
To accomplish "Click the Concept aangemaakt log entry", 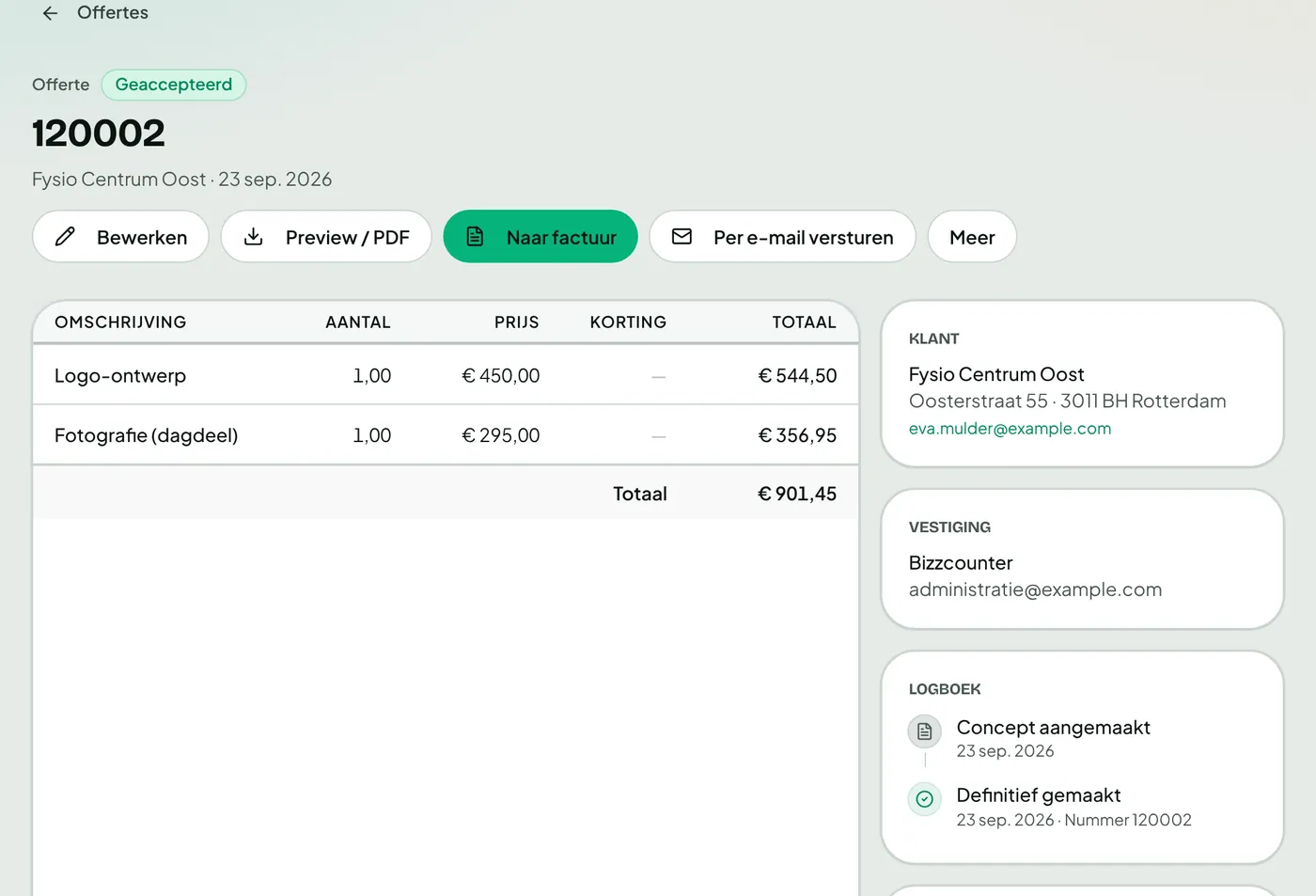I will click(1053, 728).
